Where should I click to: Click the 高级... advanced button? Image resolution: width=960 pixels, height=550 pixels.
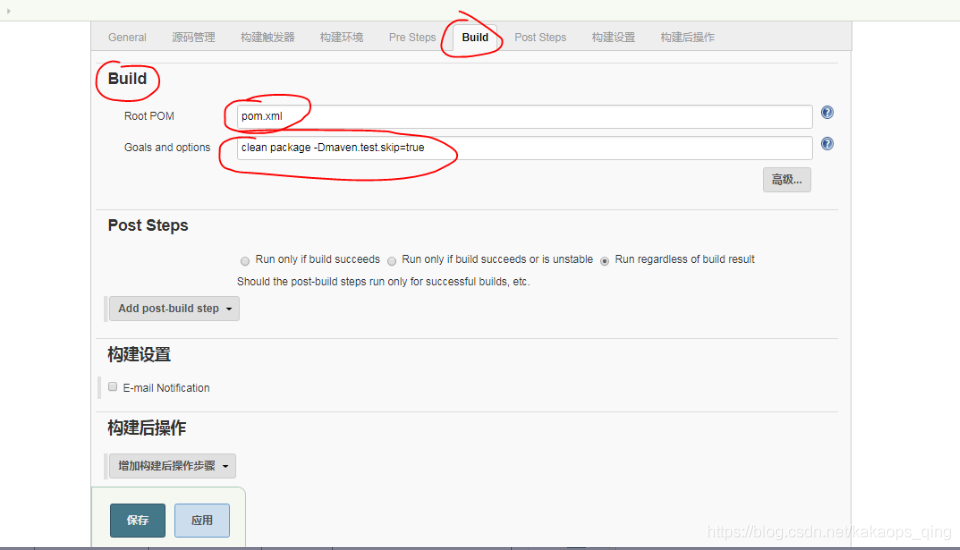pos(786,180)
